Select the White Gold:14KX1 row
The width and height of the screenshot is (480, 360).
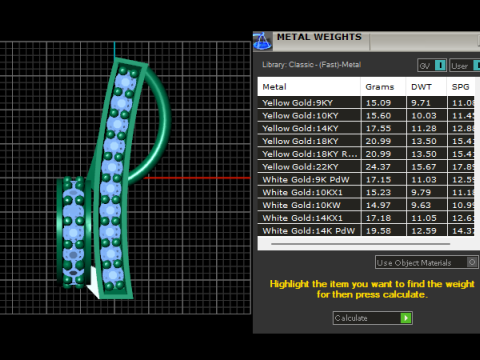tap(366, 218)
